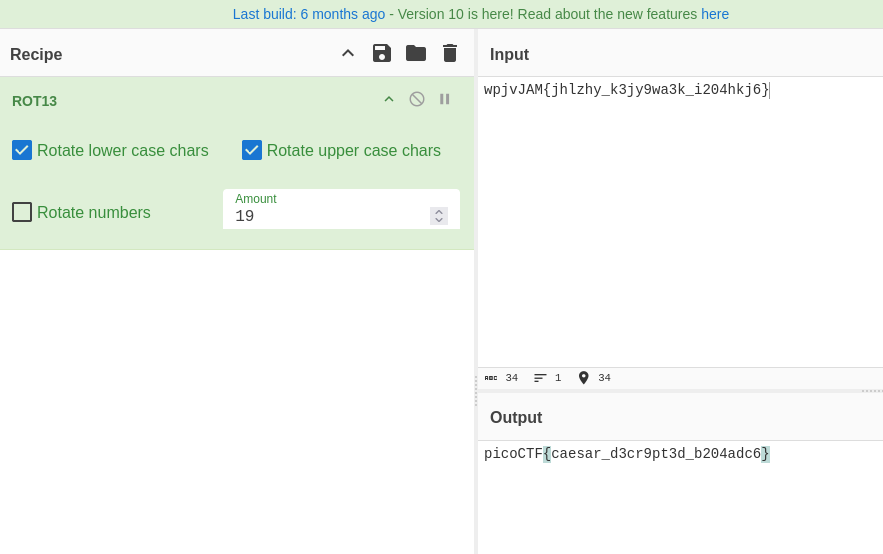883x554 pixels.
Task: Disable the ROT13 operation
Action: tap(417, 99)
